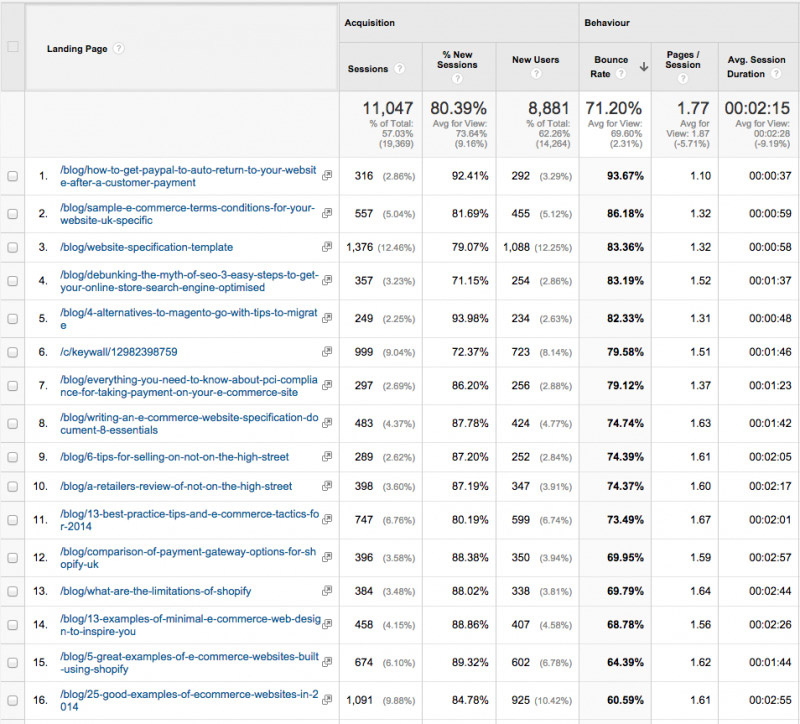Select row 3 website-specification-template checkbox
The height and width of the screenshot is (724, 800).
pos(13,247)
